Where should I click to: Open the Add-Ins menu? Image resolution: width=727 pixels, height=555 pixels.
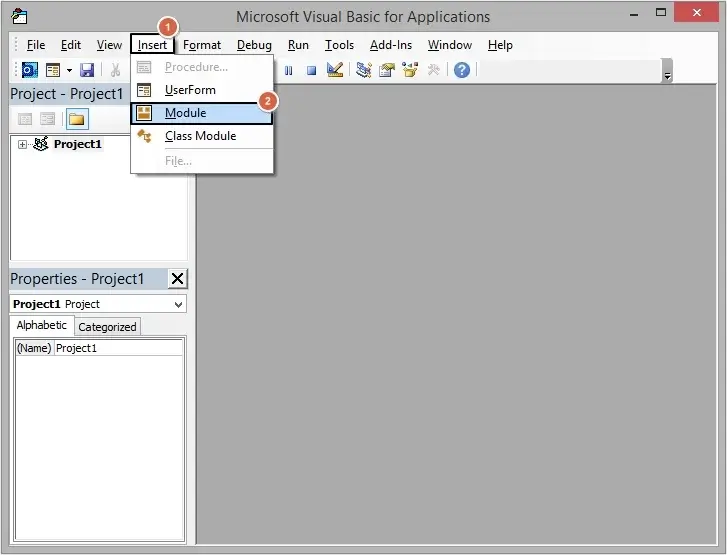pos(391,45)
